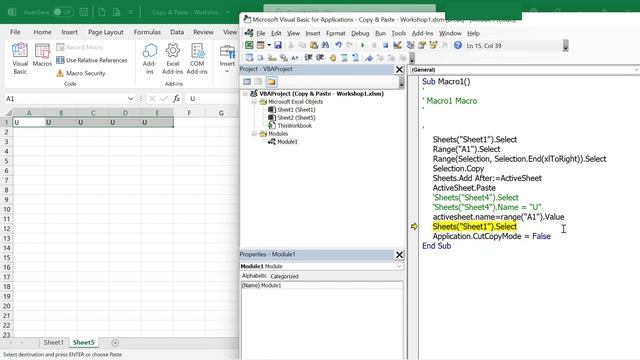
Task: Reset the macro with the stop icon
Action: 385,45
